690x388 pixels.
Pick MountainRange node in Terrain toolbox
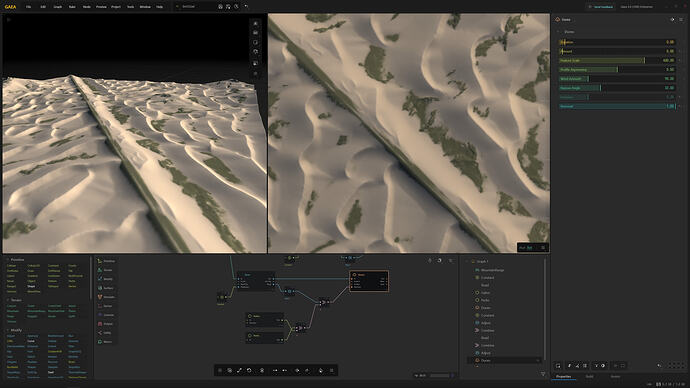pos(36,311)
